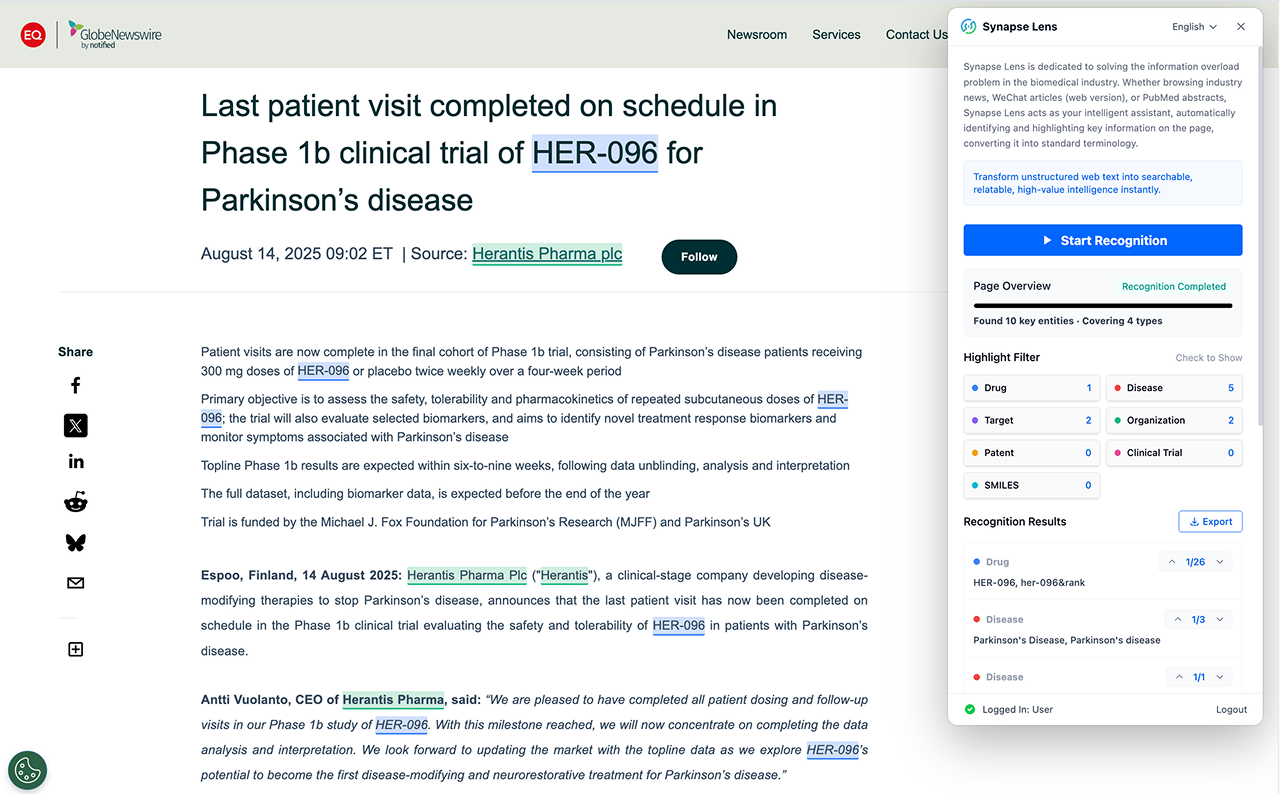
Task: Click Parkinson's Disease result text
Action: [x=1067, y=641]
